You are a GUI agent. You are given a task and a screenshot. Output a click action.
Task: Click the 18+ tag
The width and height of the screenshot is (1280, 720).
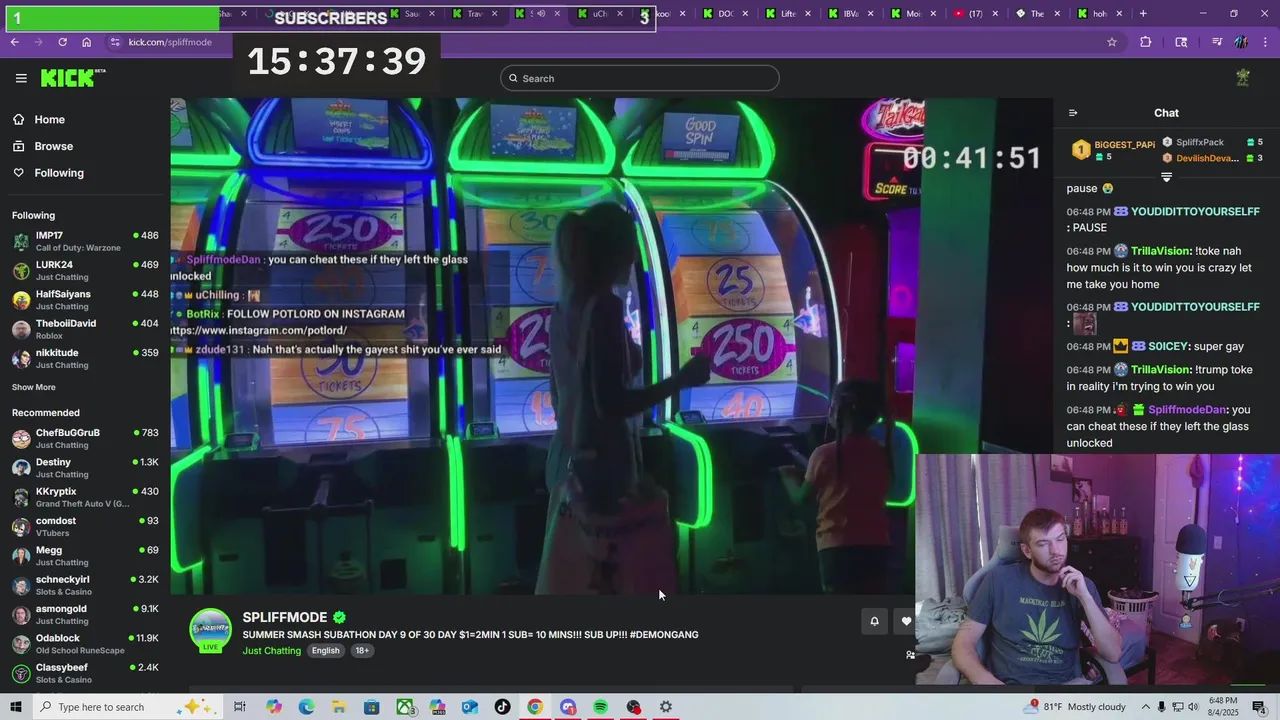(x=362, y=651)
